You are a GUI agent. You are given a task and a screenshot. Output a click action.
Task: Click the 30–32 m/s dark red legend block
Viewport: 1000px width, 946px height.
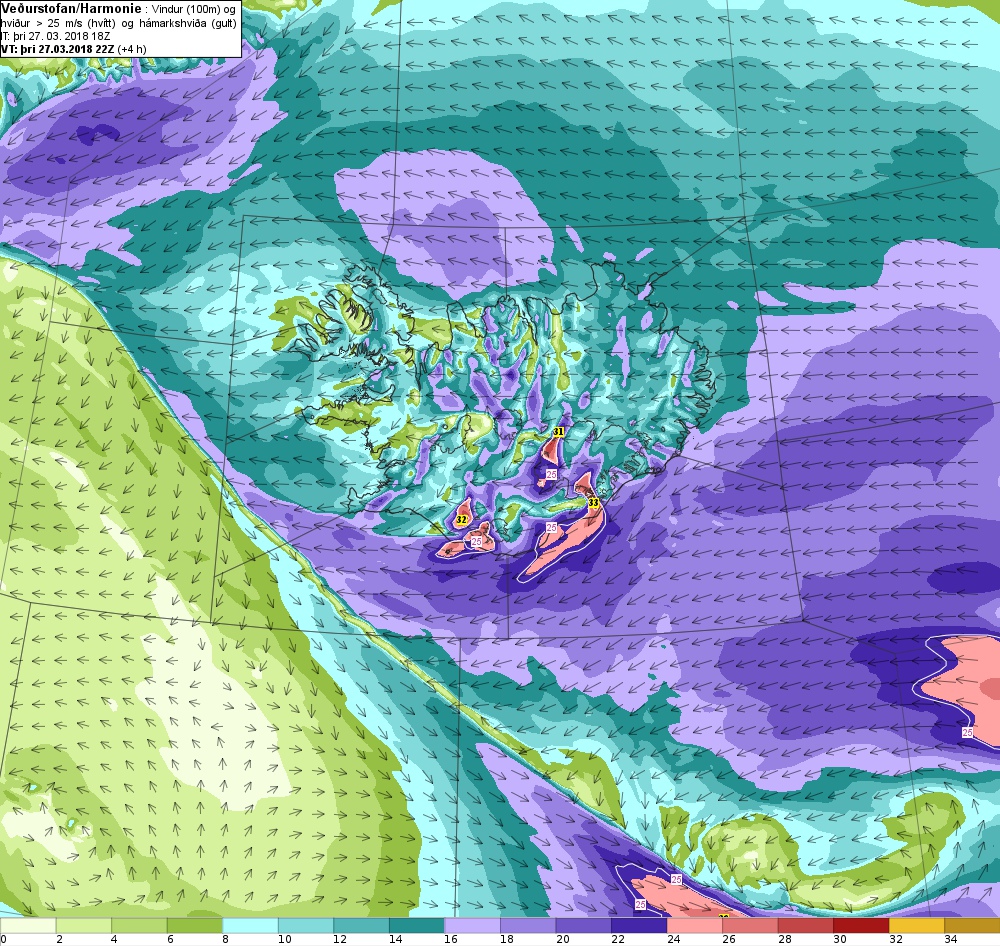860,925
